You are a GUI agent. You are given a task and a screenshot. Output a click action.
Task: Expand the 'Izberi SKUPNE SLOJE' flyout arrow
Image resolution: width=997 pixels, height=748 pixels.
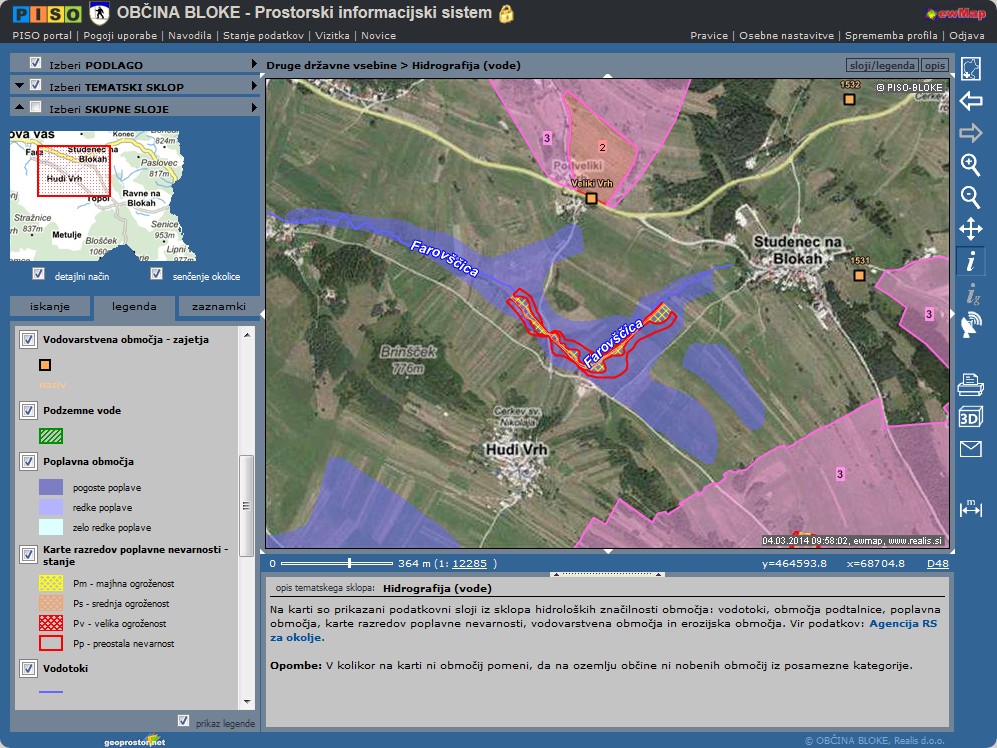pos(255,108)
